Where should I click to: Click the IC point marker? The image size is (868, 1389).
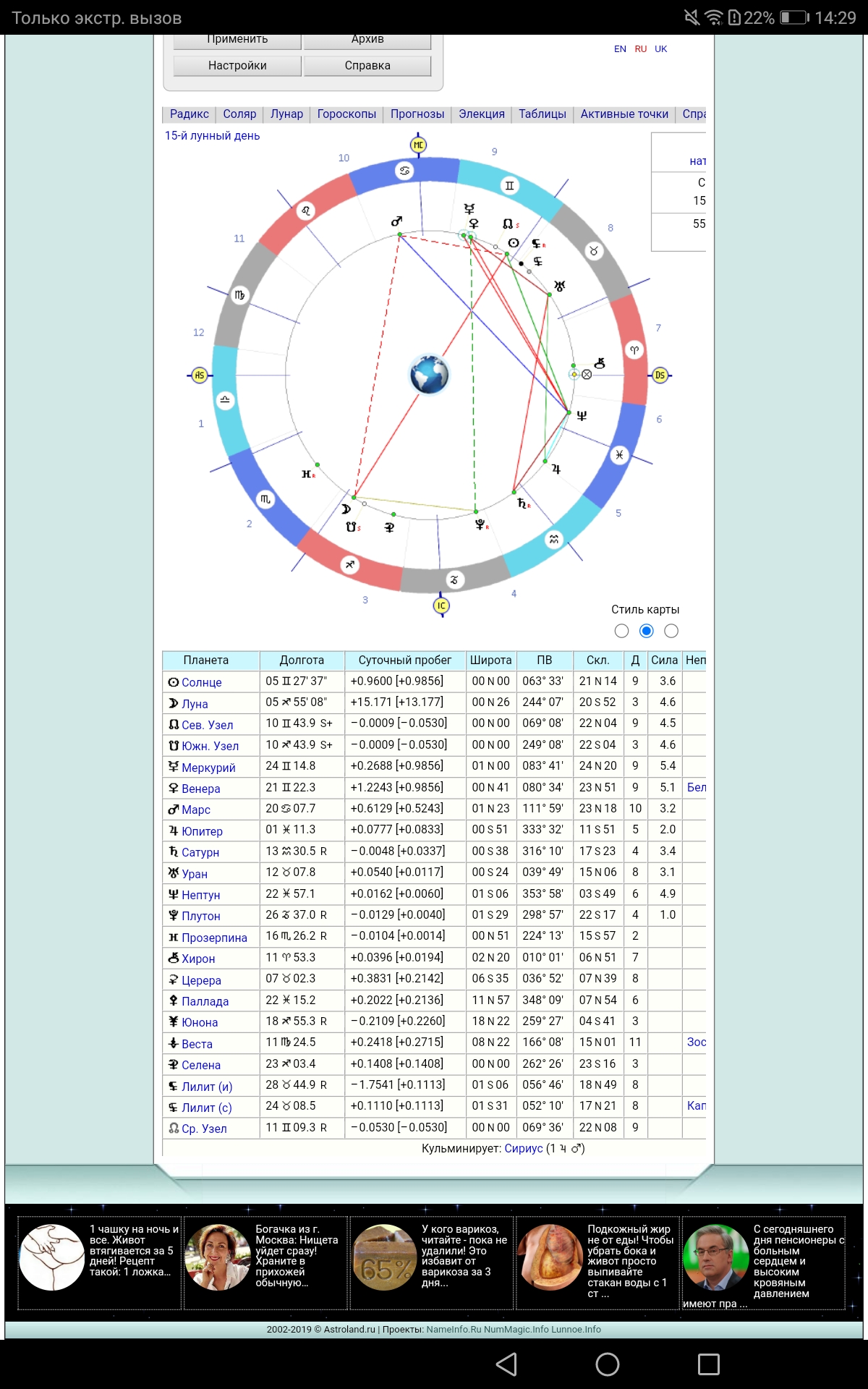441,606
